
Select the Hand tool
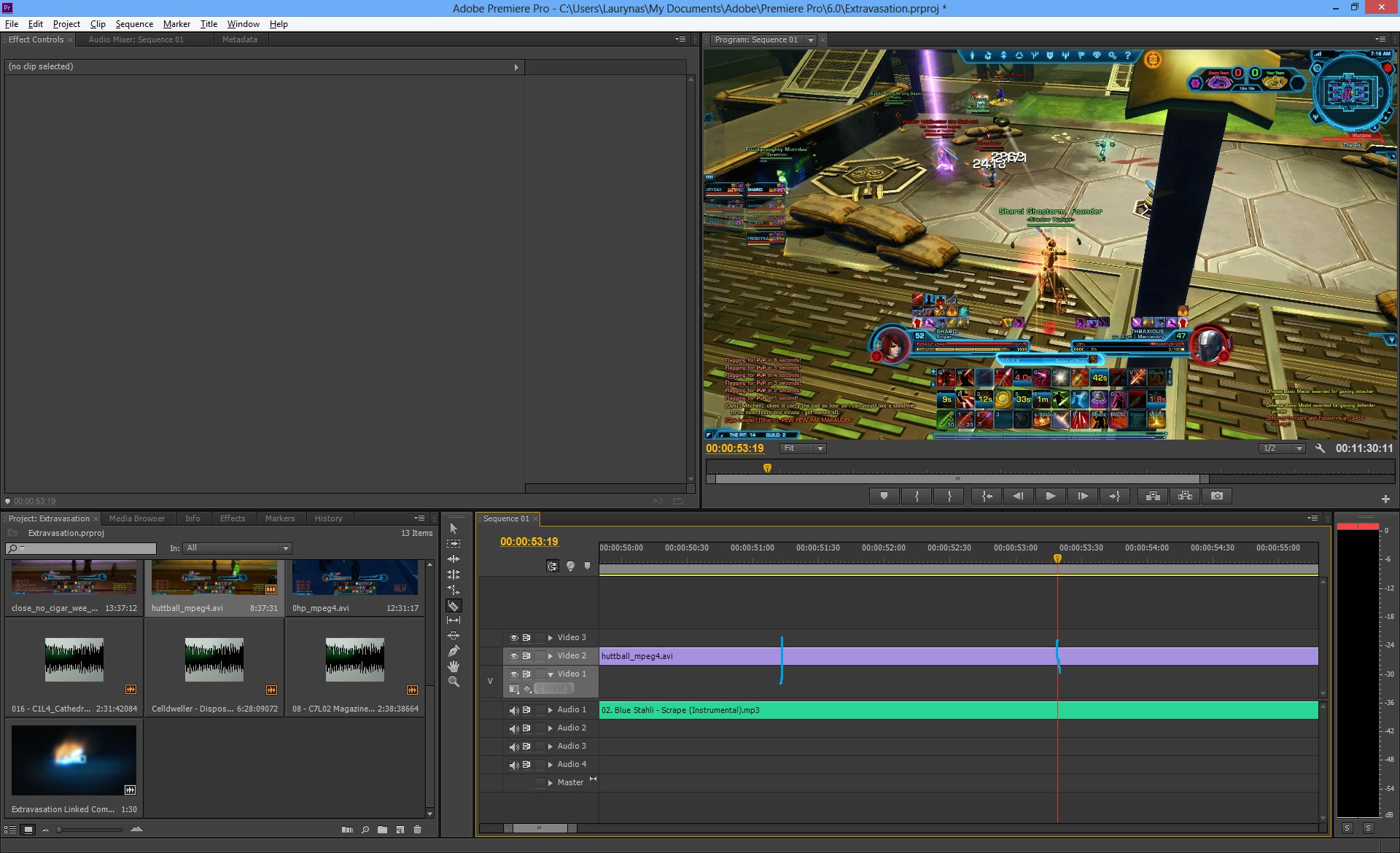pos(454,666)
